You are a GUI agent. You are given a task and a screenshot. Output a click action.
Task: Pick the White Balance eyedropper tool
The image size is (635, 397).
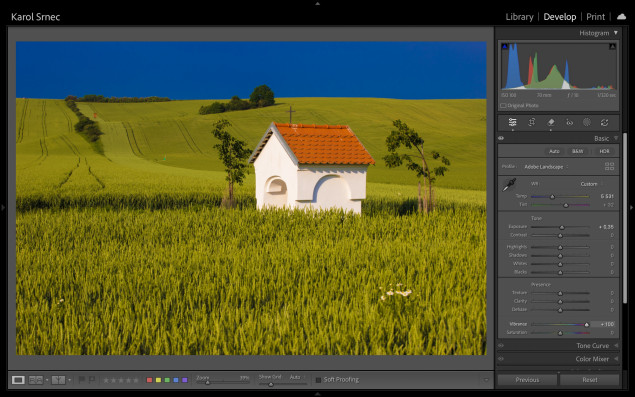(509, 185)
